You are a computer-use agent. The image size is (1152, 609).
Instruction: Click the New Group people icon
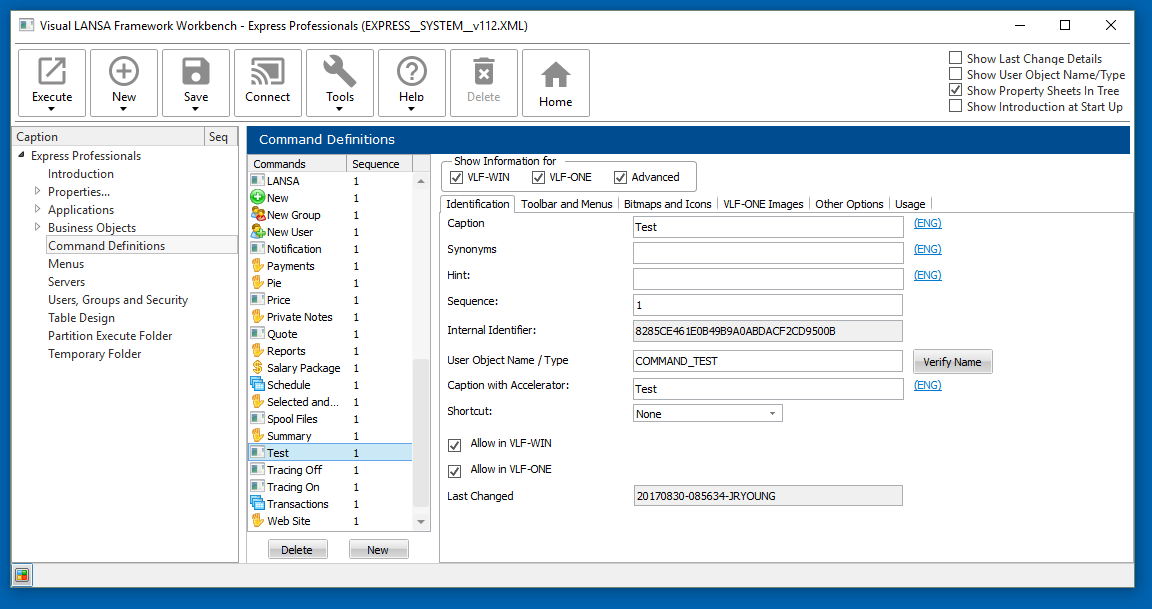[257, 215]
